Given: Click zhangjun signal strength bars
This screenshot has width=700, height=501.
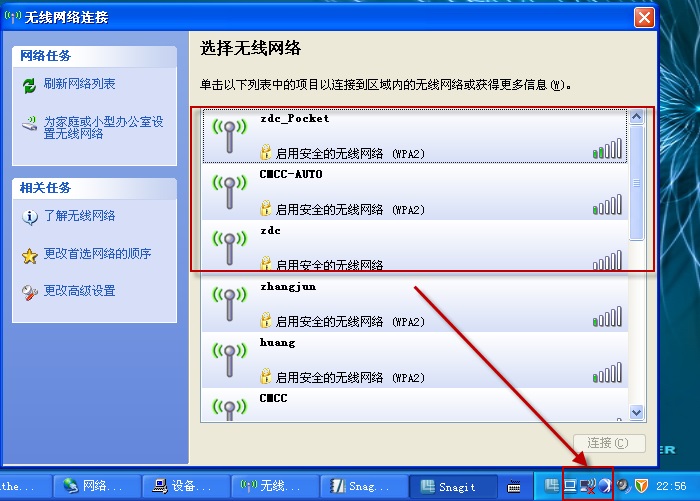Looking at the screenshot, I should click(x=607, y=317).
